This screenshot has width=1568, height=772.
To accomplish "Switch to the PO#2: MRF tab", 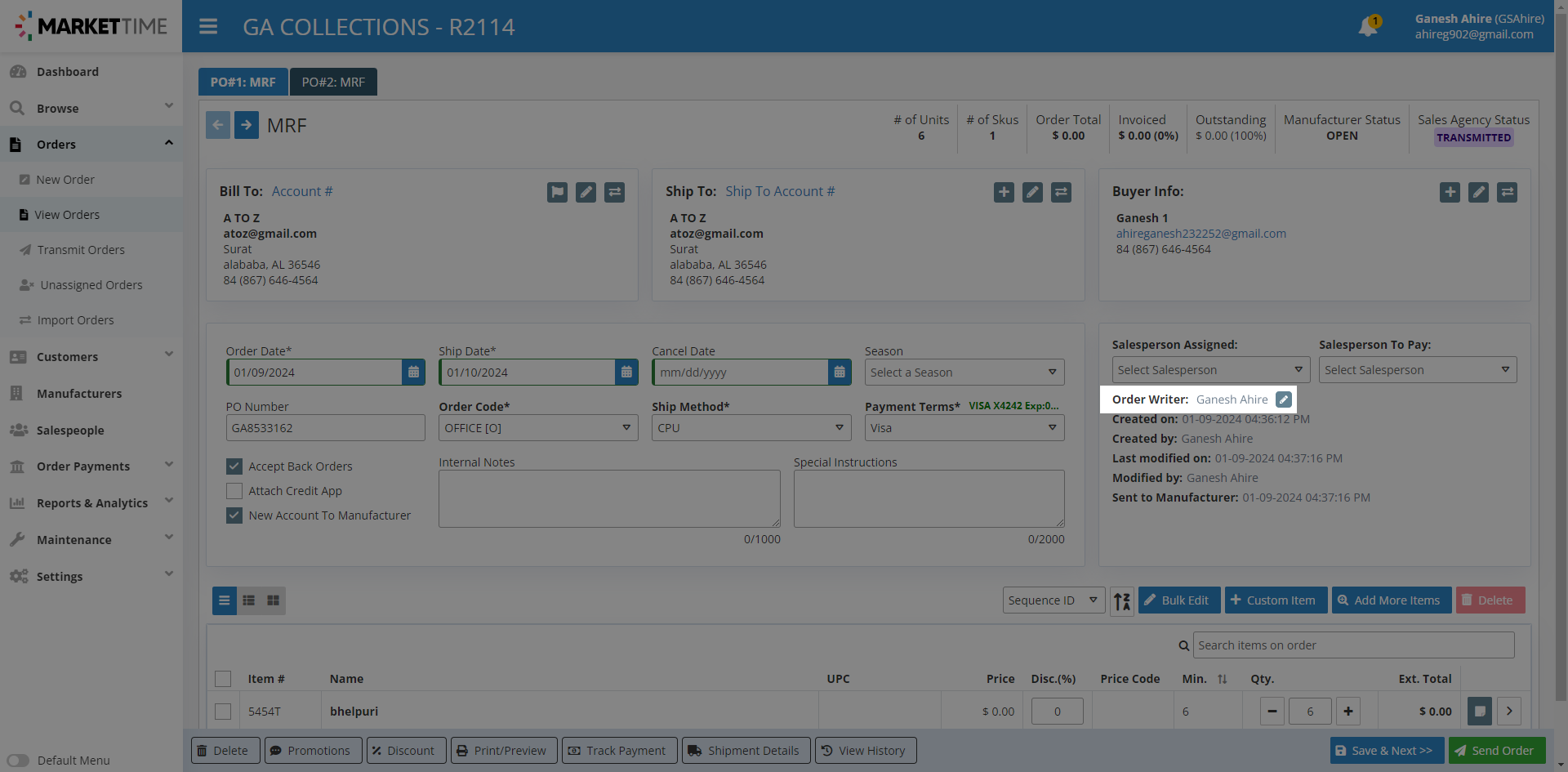I will tap(333, 82).
